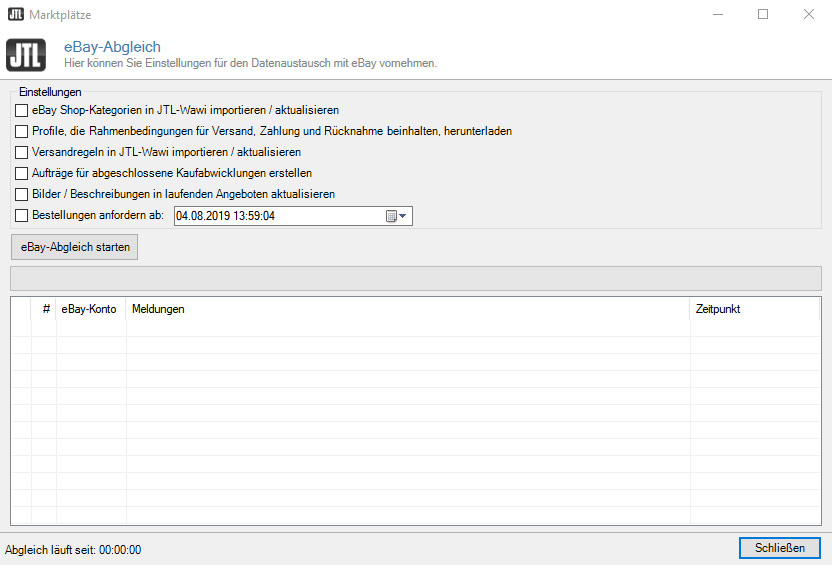Close the Marktplätze window with X
The width and height of the screenshot is (832, 565).
coord(809,14)
